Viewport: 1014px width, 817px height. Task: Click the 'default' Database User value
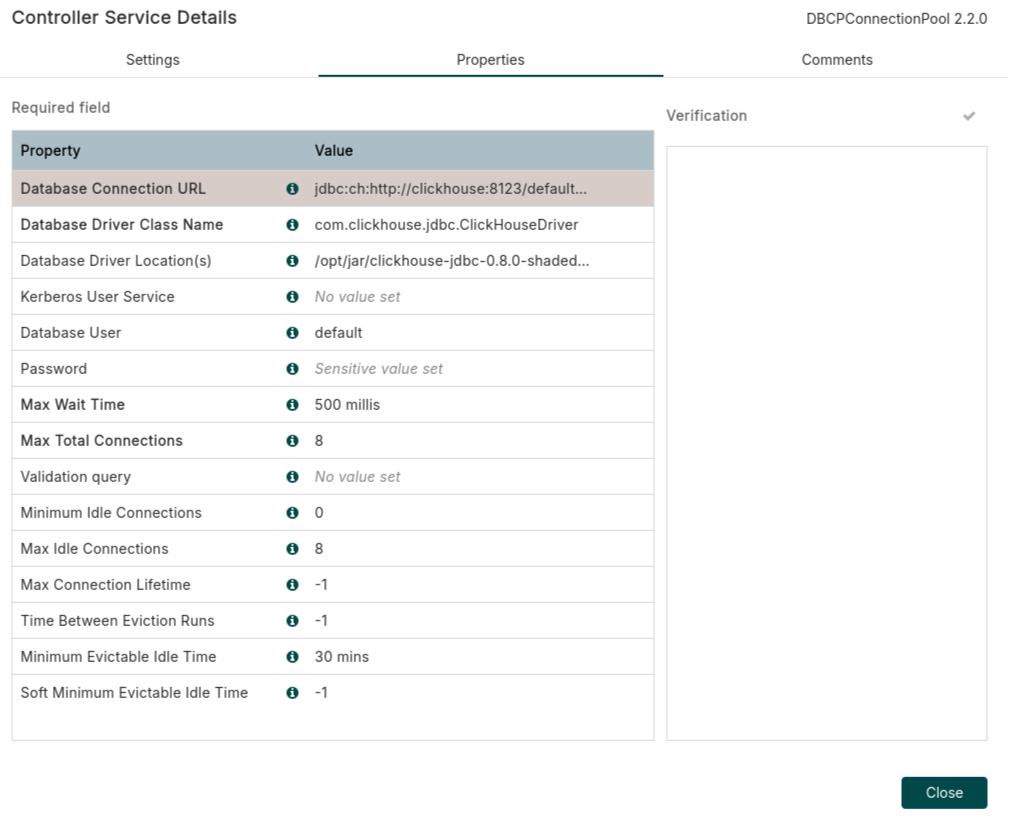[338, 332]
